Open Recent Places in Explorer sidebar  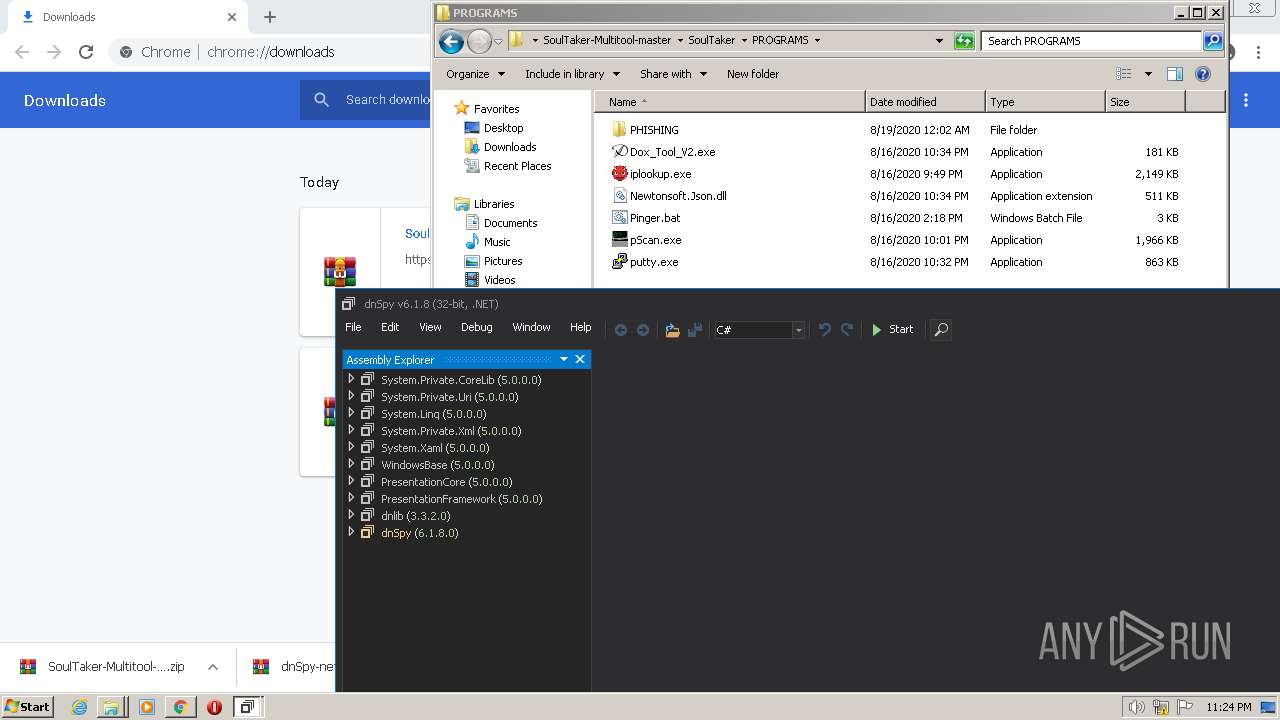[x=517, y=166]
